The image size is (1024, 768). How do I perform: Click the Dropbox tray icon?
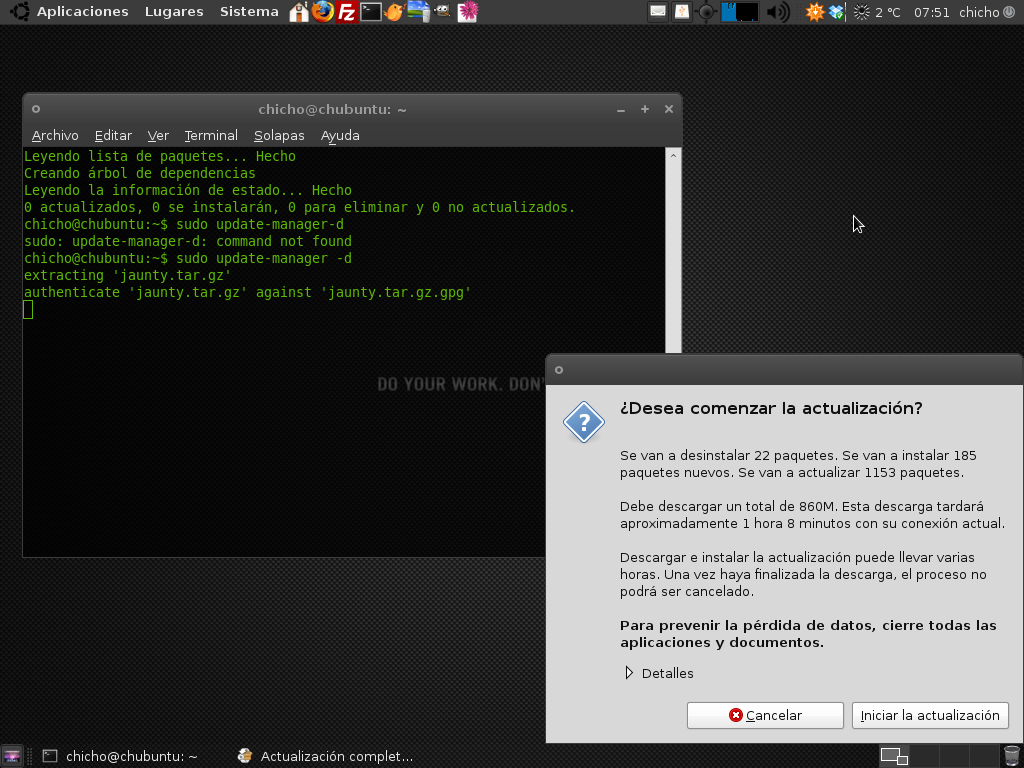(x=837, y=12)
